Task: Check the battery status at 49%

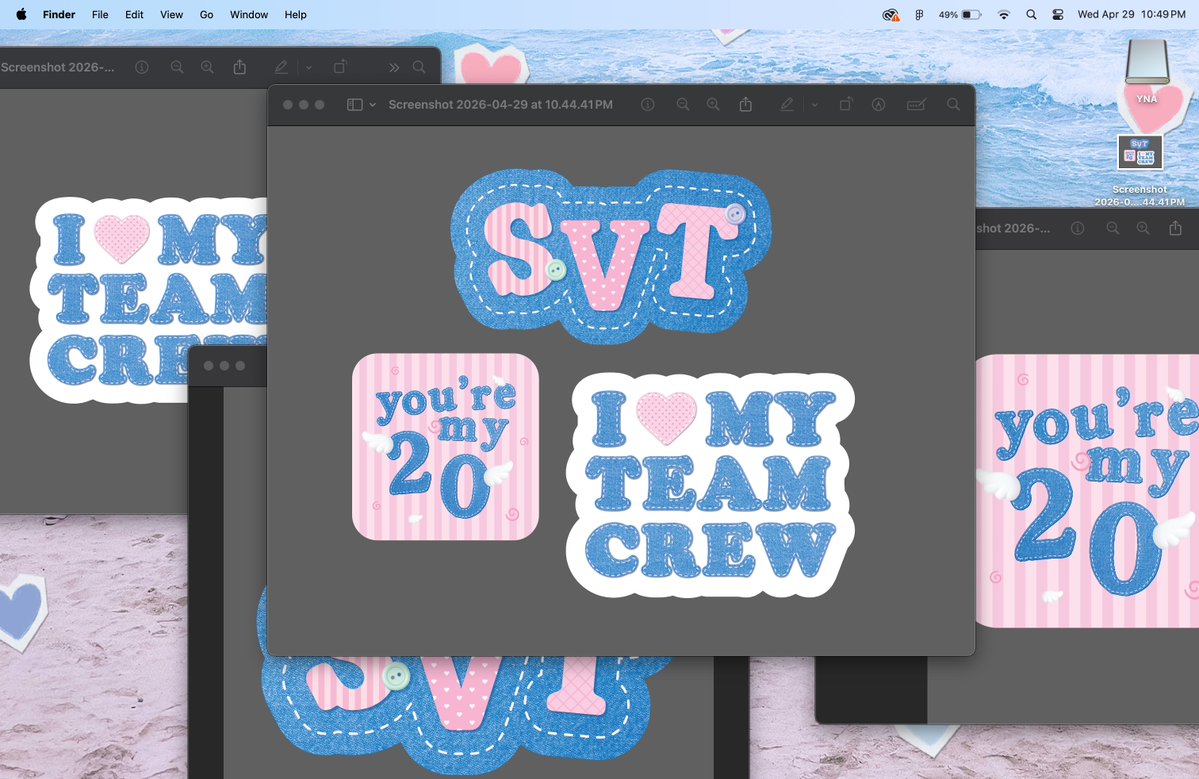Action: point(960,15)
